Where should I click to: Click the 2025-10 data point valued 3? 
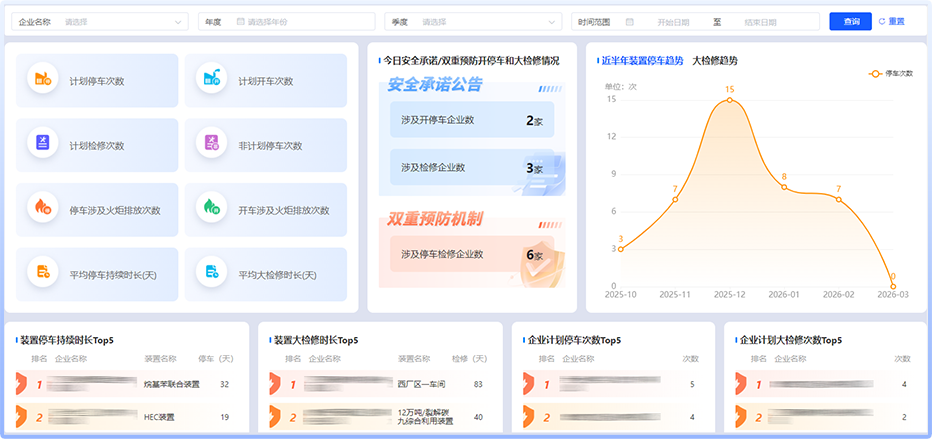(x=621, y=249)
